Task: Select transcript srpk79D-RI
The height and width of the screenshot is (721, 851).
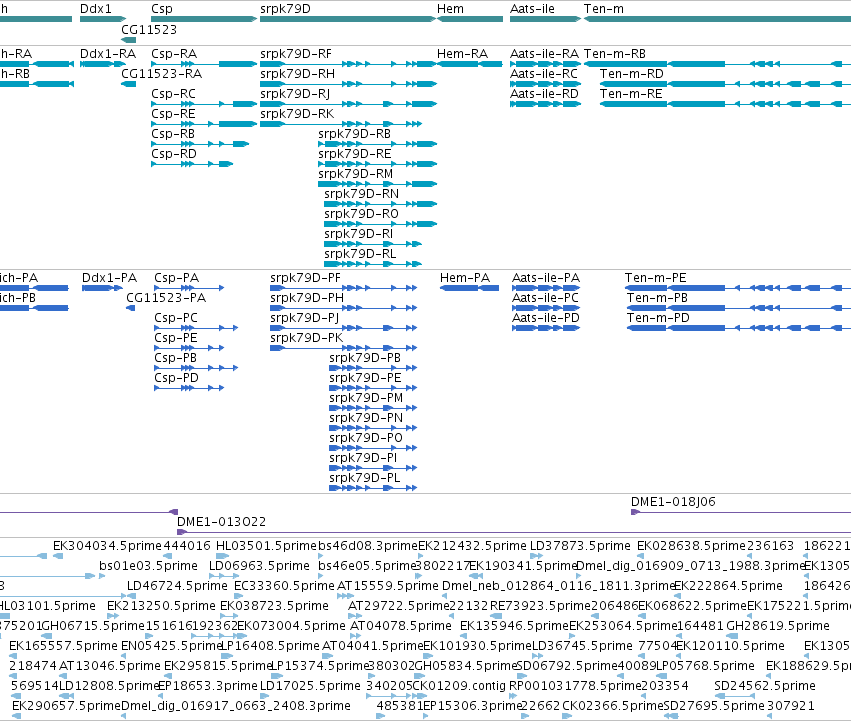Action: 373,244
